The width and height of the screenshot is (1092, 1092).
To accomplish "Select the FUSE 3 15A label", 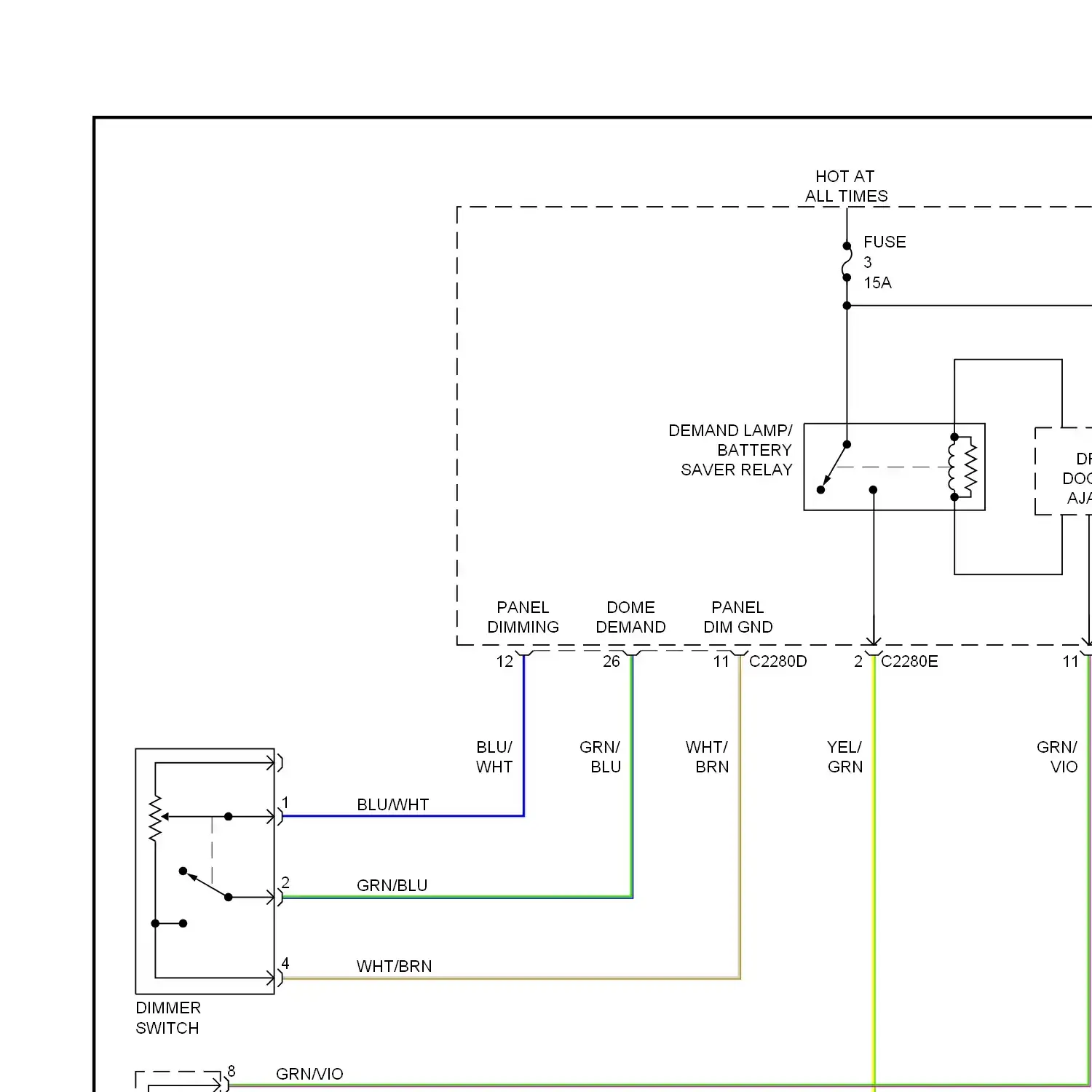I will pos(884,262).
